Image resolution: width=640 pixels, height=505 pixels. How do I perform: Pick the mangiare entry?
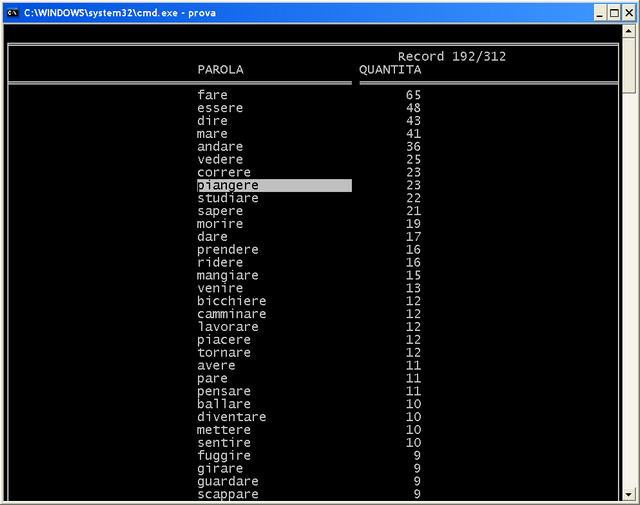[228, 276]
